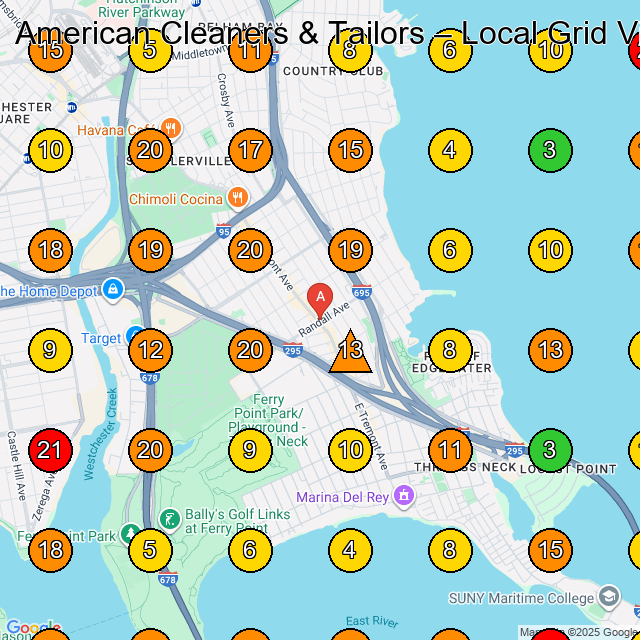Open the Havana Café restaurant icon
Image resolution: width=640 pixels, height=640 pixels.
[171, 128]
